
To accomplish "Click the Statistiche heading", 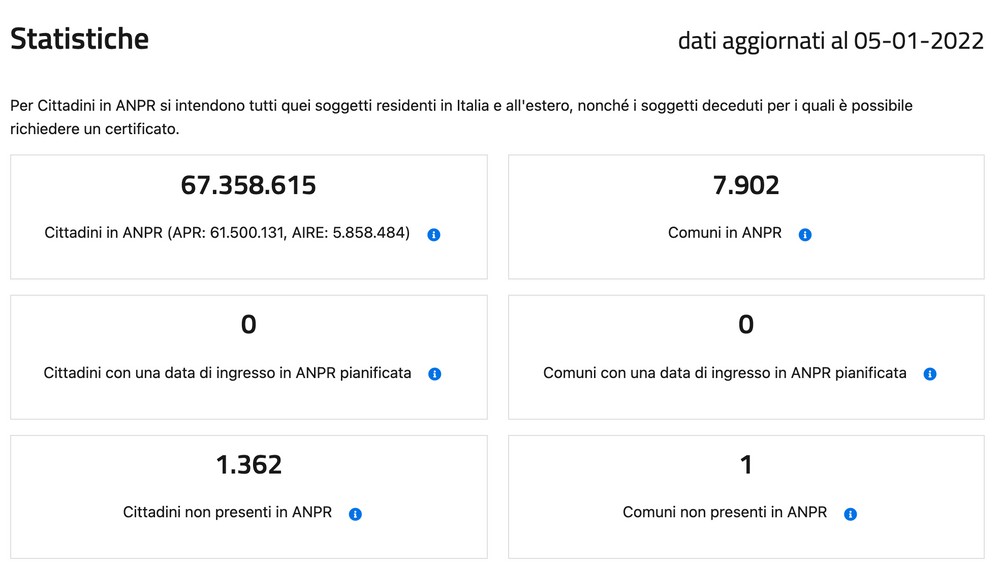I will pos(80,39).
